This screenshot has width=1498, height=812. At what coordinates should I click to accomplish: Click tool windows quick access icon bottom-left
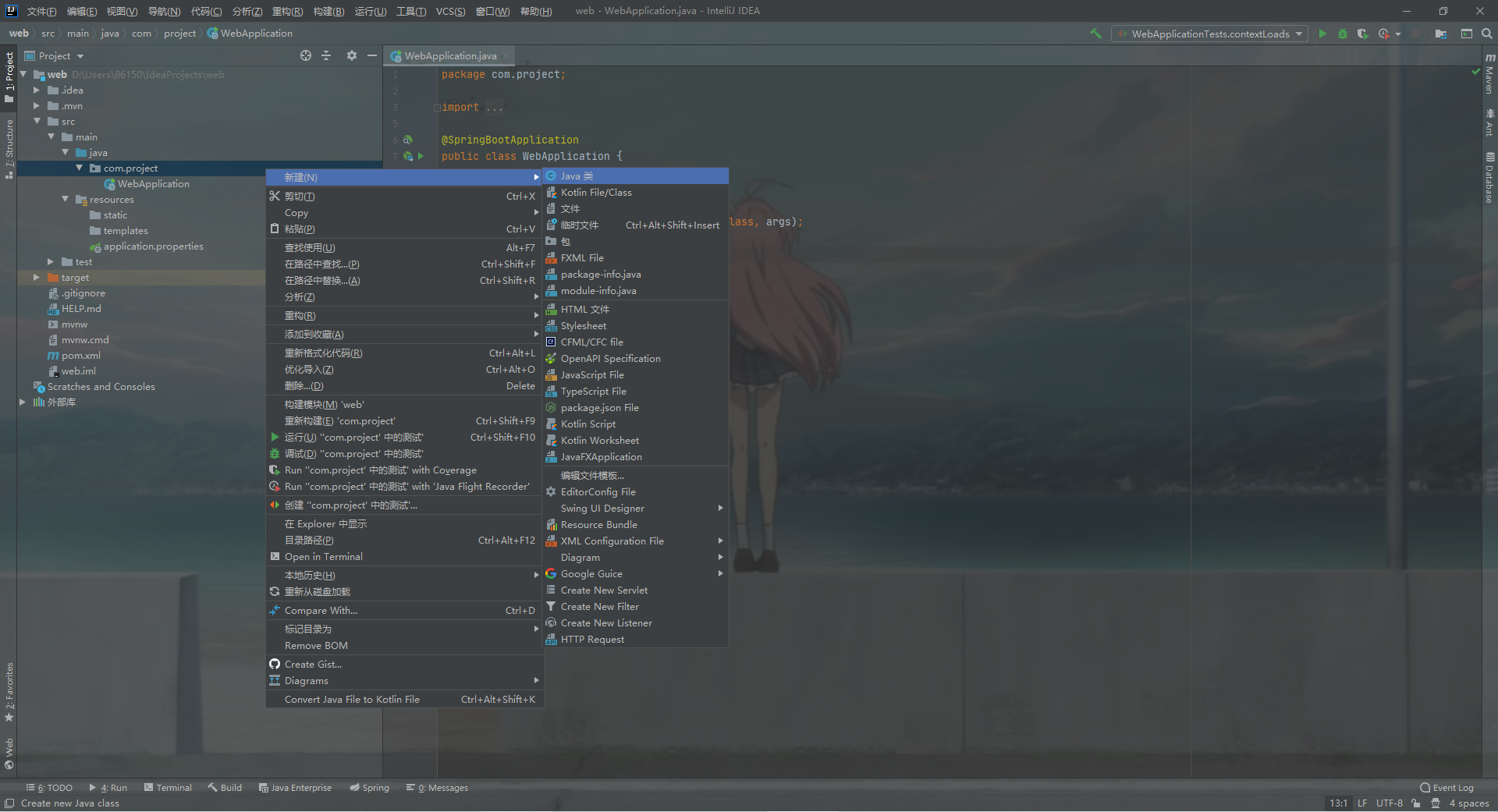pos(9,803)
